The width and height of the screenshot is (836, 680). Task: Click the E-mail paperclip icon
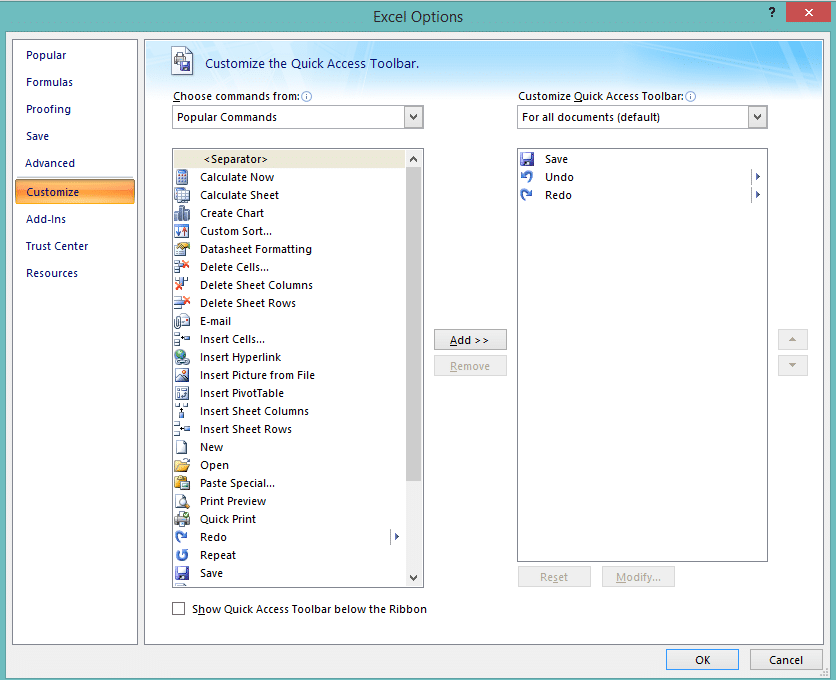click(x=182, y=321)
